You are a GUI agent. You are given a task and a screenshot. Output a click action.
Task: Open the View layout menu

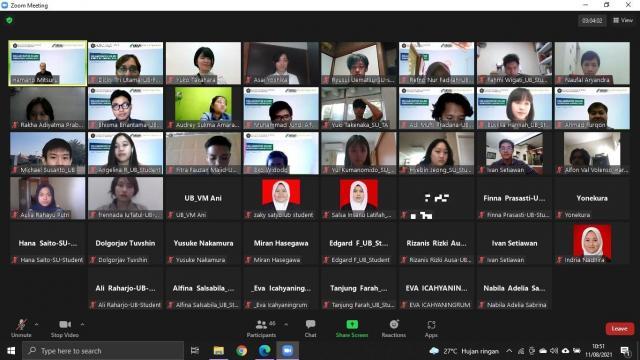point(623,20)
